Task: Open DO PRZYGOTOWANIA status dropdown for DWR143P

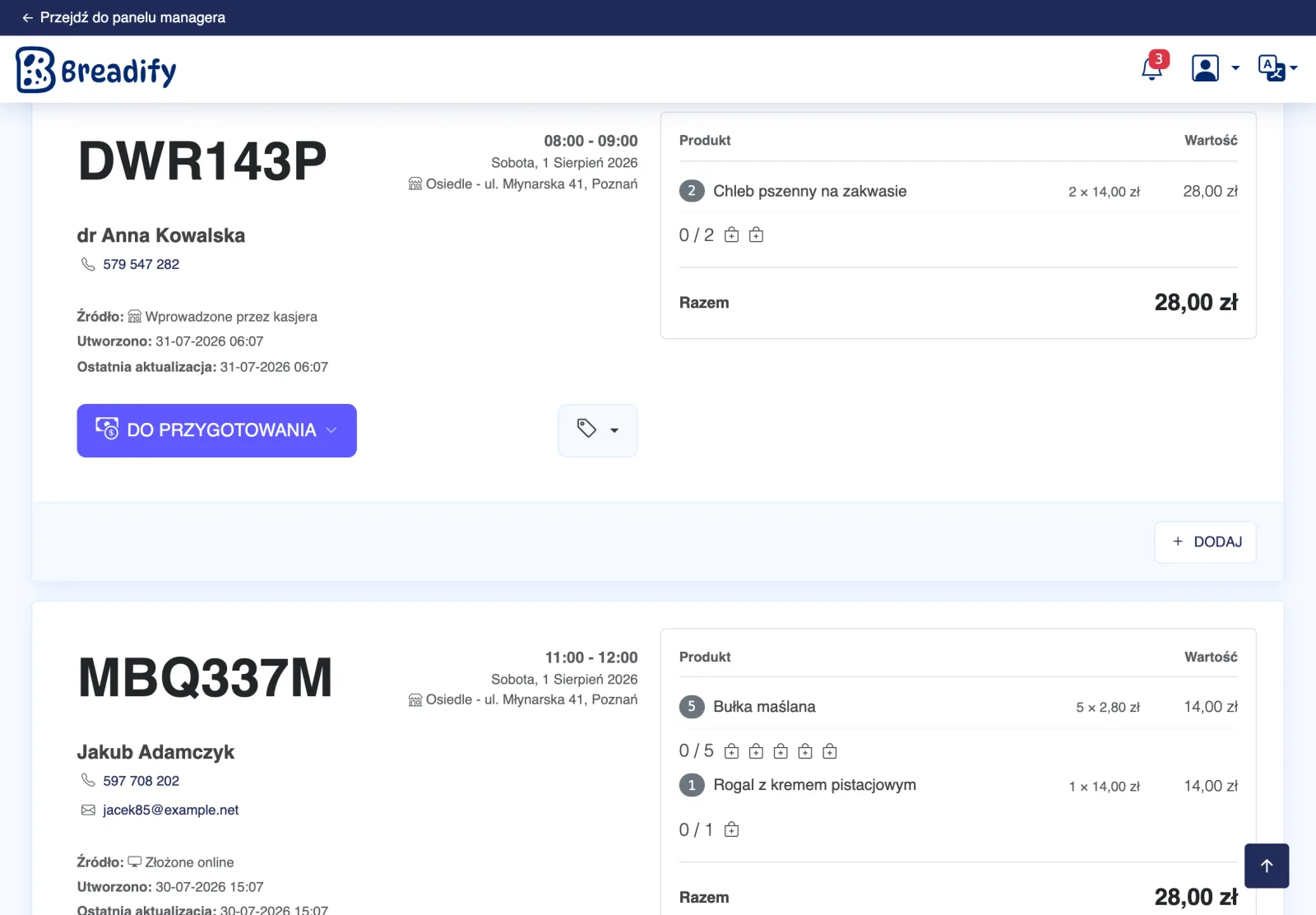Action: 216,430
